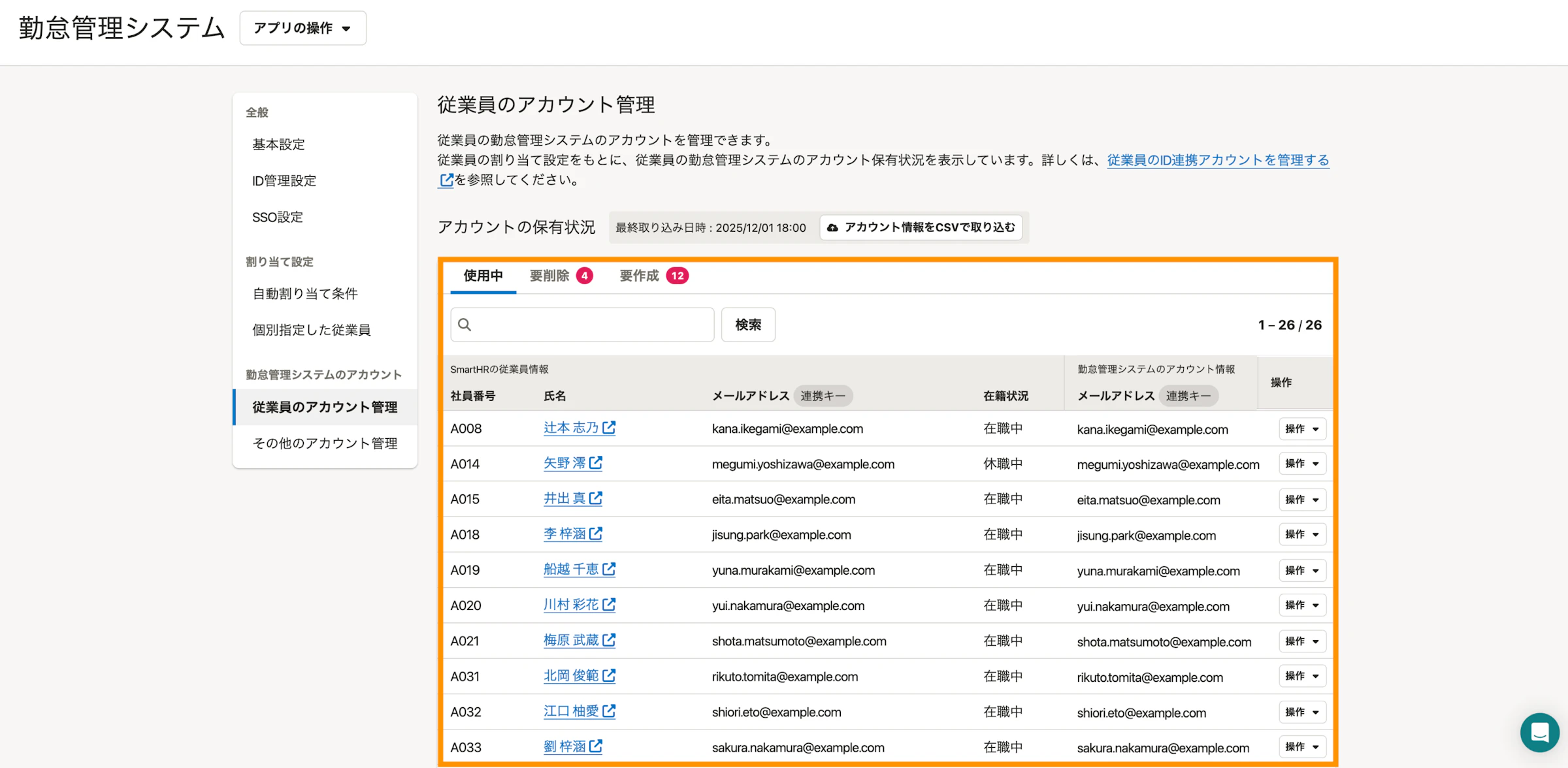Click the 従業員のID連携アカウントを管理する link
Image resolution: width=1568 pixels, height=768 pixels.
pos(1217,160)
